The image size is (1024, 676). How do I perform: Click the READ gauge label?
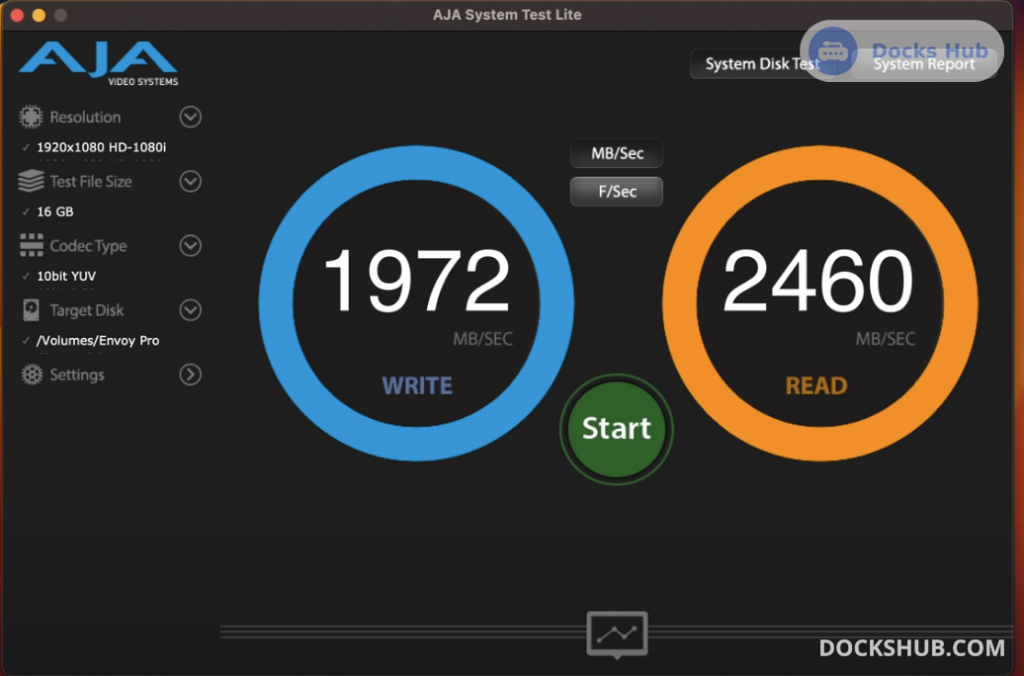point(816,385)
